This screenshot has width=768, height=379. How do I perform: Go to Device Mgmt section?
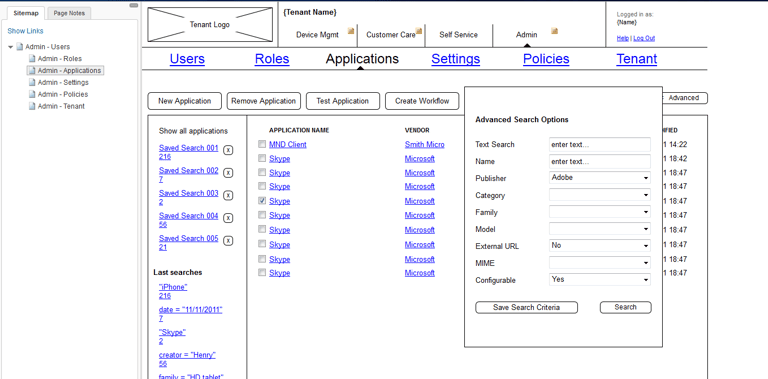317,35
